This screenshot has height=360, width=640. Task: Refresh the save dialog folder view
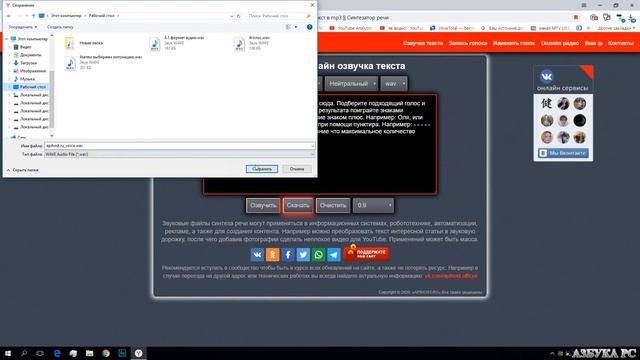(239, 16)
